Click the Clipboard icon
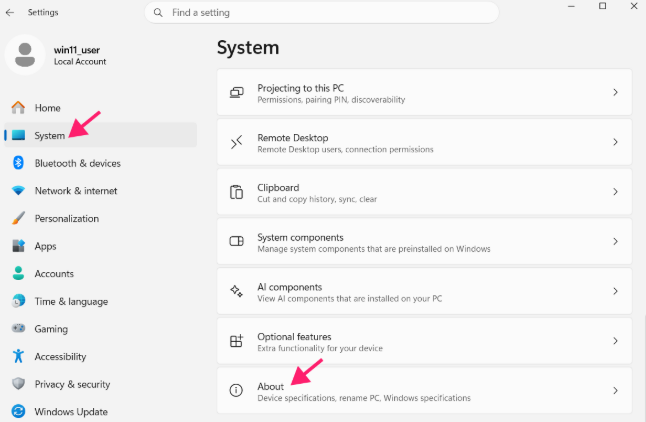This screenshot has width=646, height=422. (236, 192)
